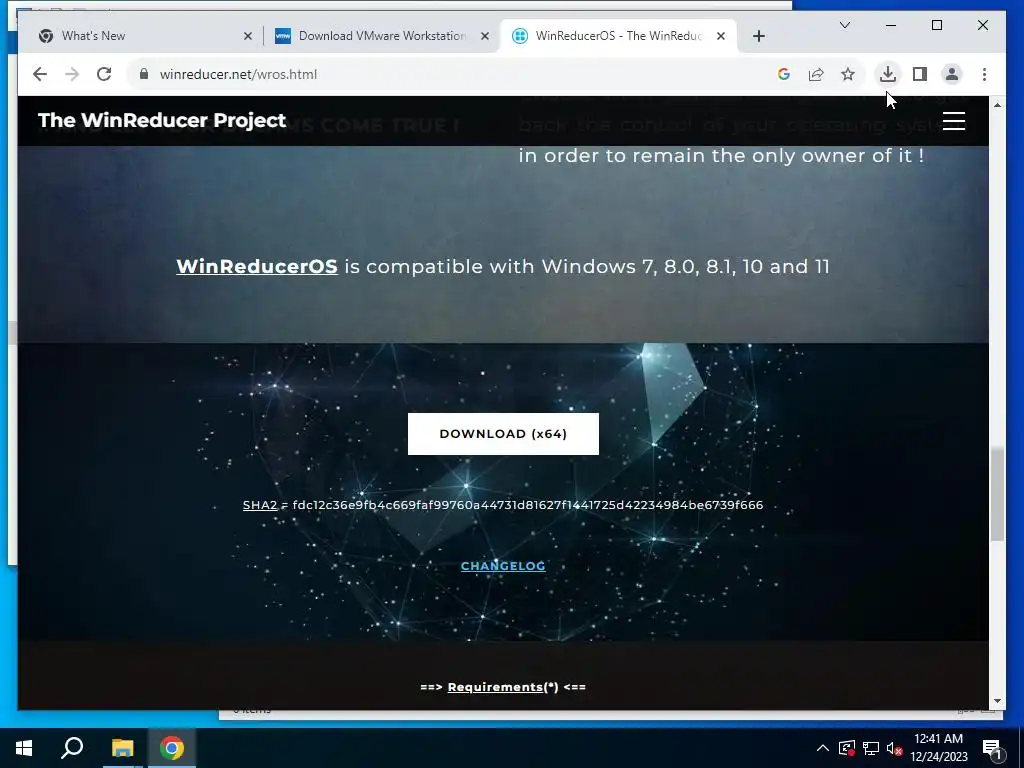Click the SHA2 hash value text
Viewport: 1024px width, 768px height.
[x=528, y=505]
